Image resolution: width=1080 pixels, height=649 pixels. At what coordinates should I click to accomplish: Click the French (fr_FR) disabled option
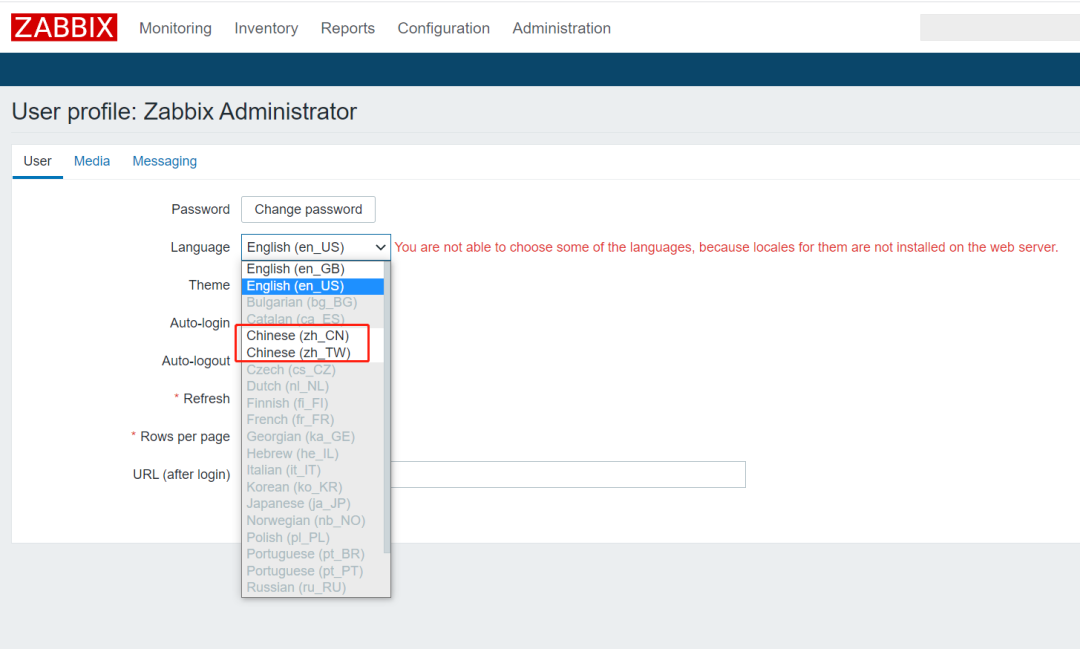(x=313, y=420)
